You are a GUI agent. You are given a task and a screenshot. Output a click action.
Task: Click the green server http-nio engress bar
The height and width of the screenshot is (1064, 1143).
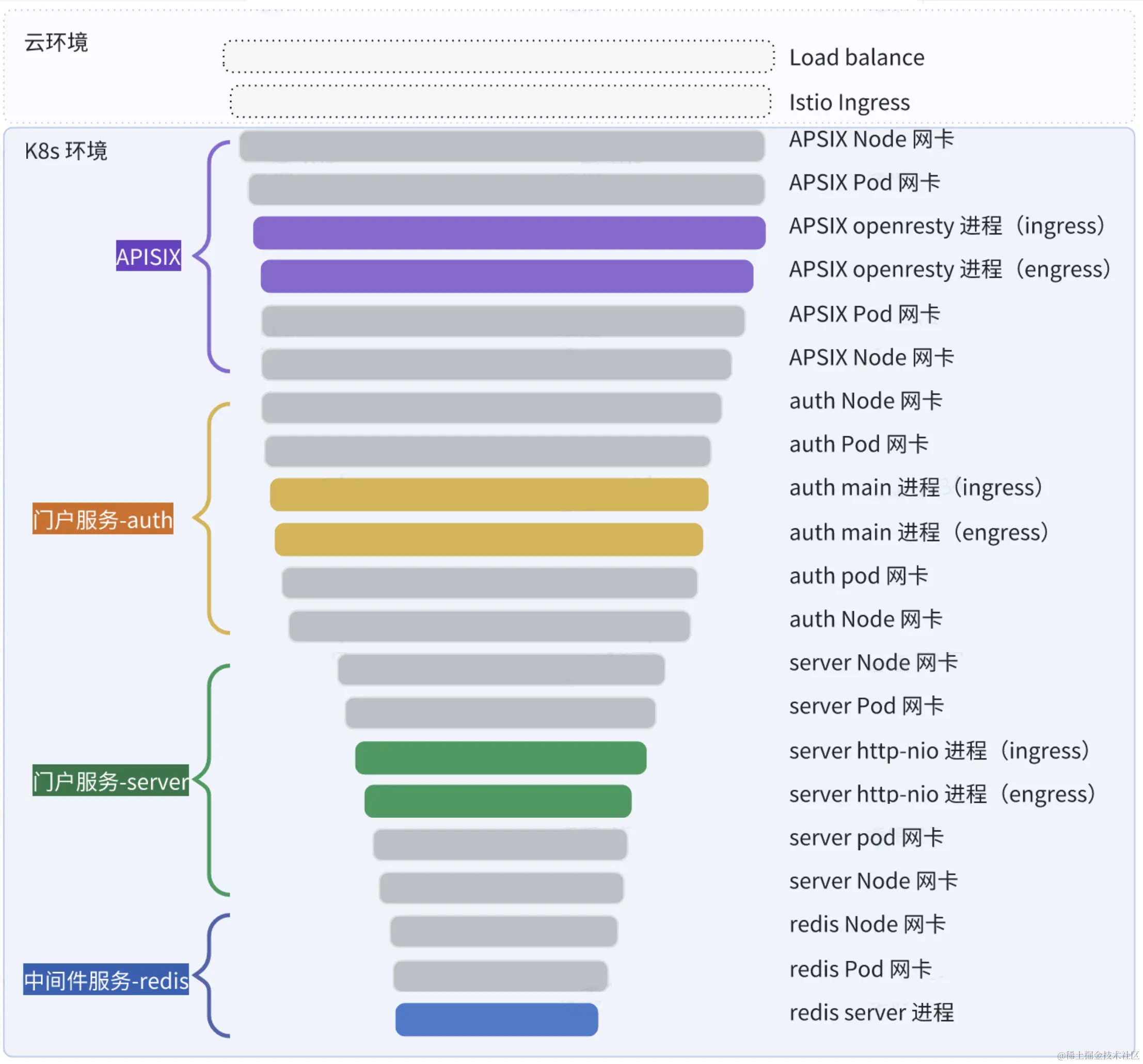[498, 801]
